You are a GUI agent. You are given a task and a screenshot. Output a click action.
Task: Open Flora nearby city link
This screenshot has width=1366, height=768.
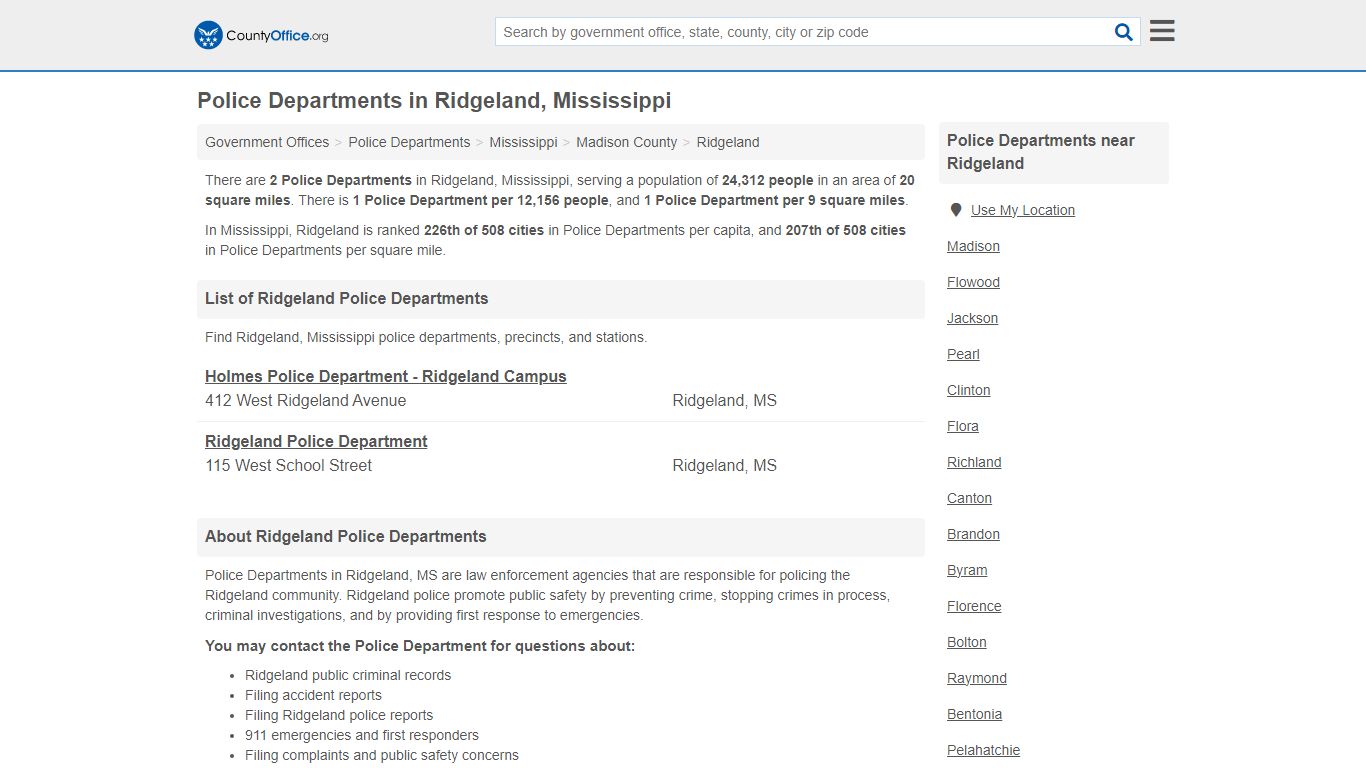click(963, 426)
